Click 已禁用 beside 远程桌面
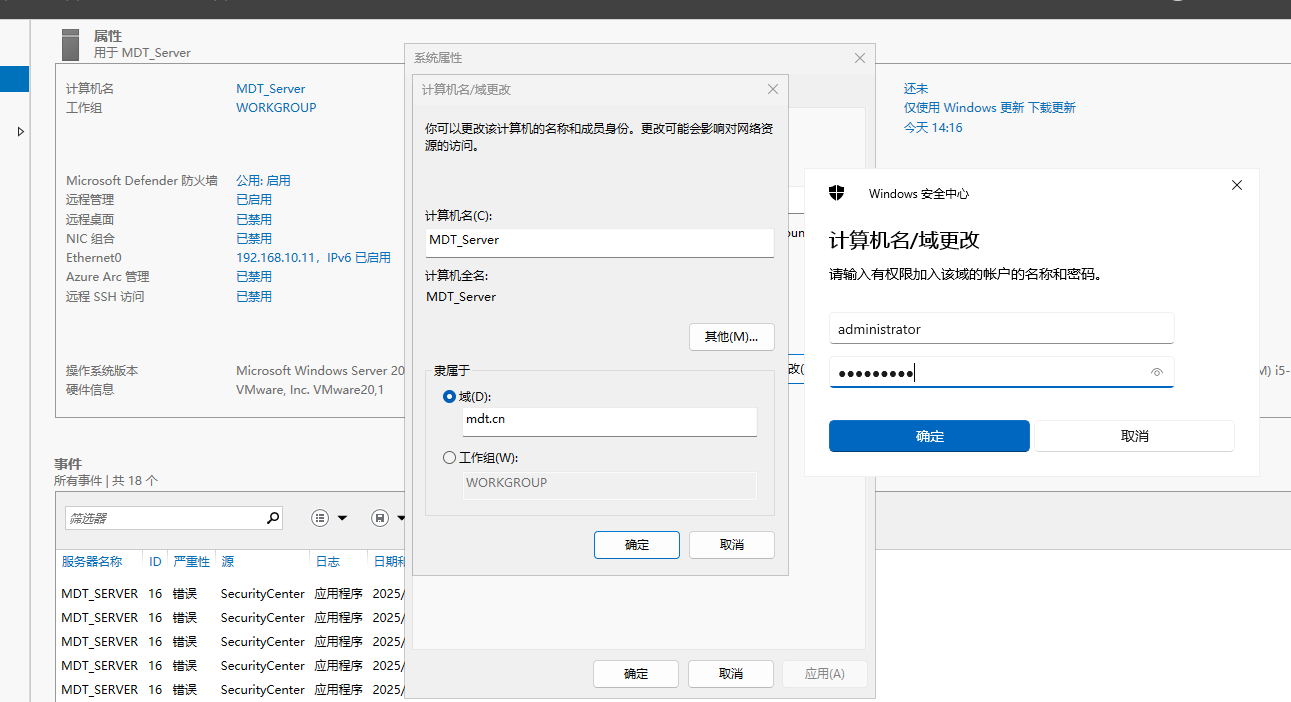This screenshot has width=1291, height=702. click(x=254, y=218)
